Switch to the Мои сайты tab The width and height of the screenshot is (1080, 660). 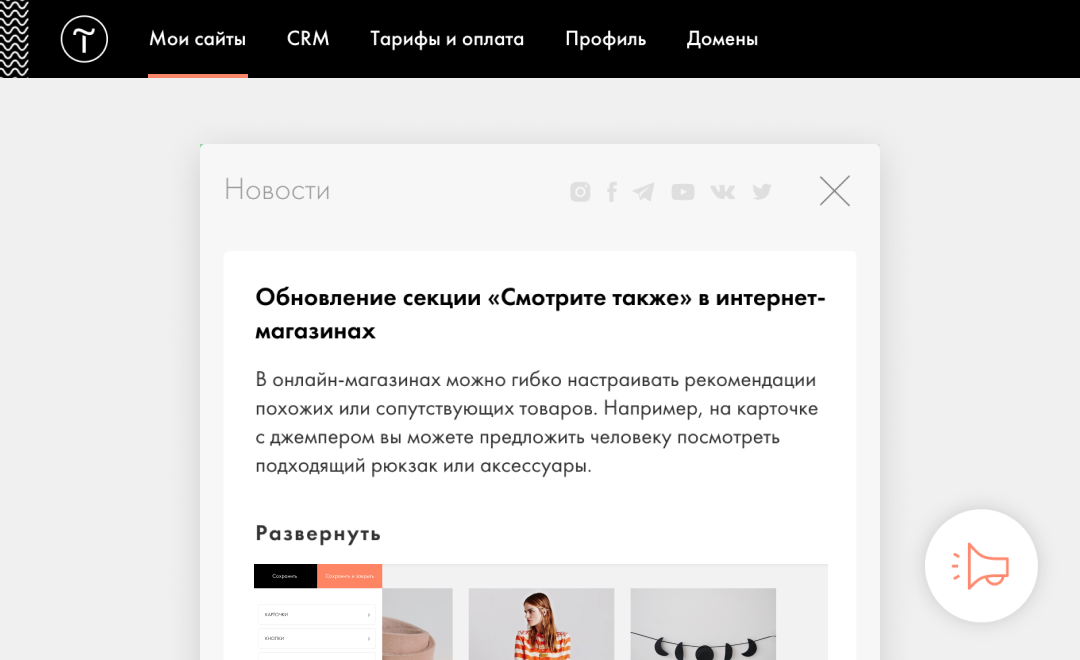(x=198, y=39)
